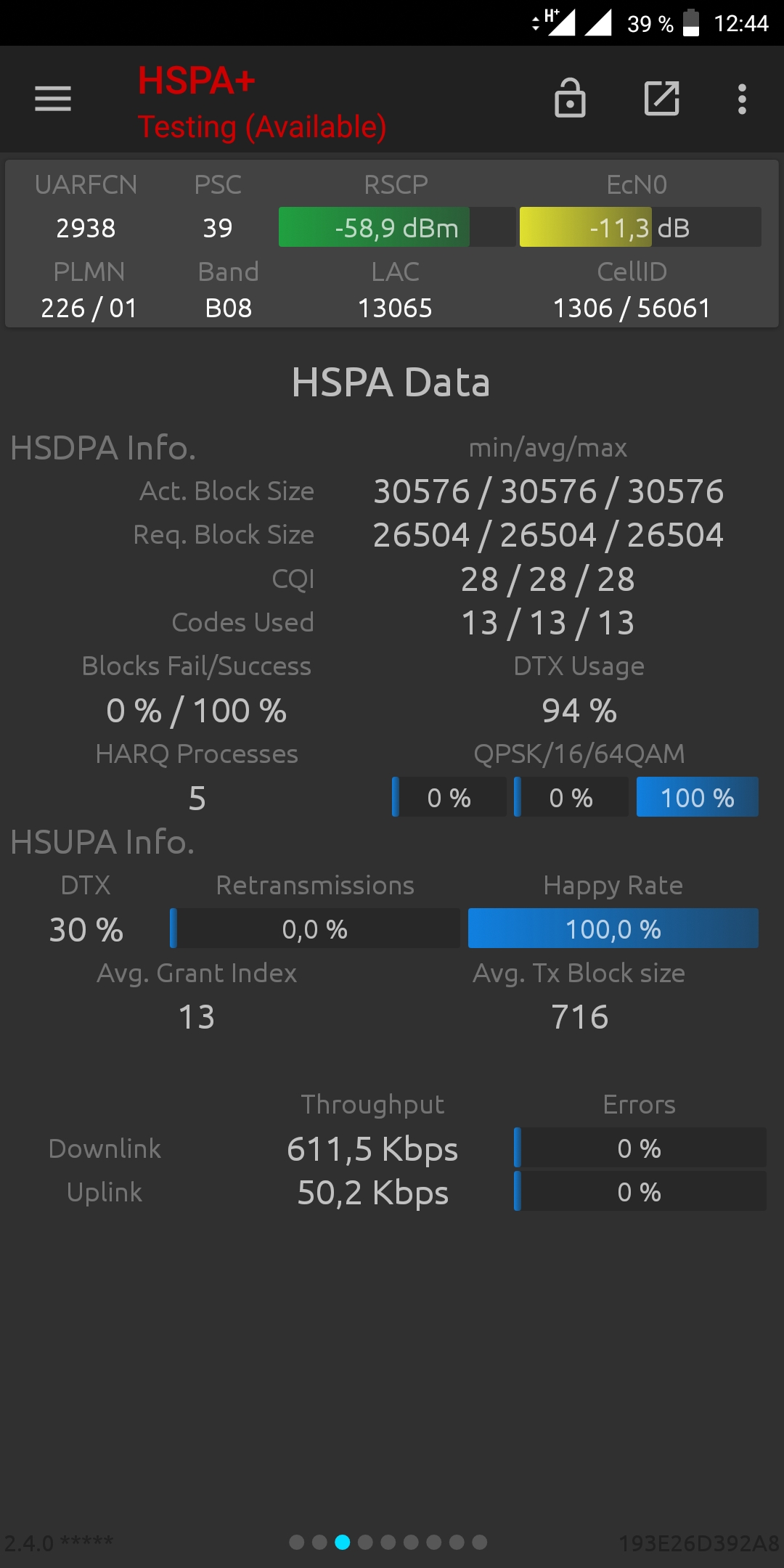This screenshot has width=784, height=1568.
Task: Tap the second SIM signal icon
Action: 598,23
